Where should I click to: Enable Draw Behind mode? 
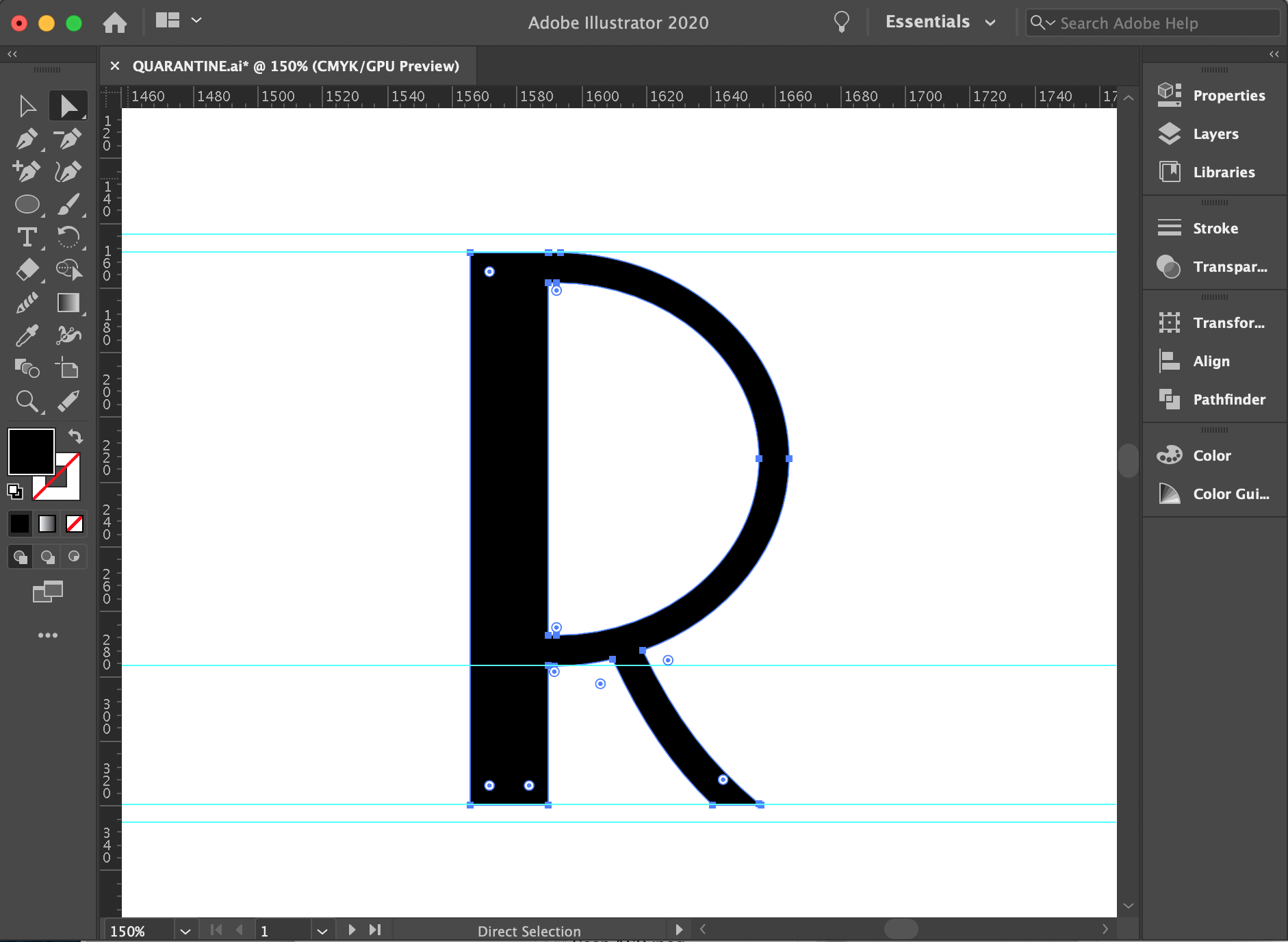(47, 557)
